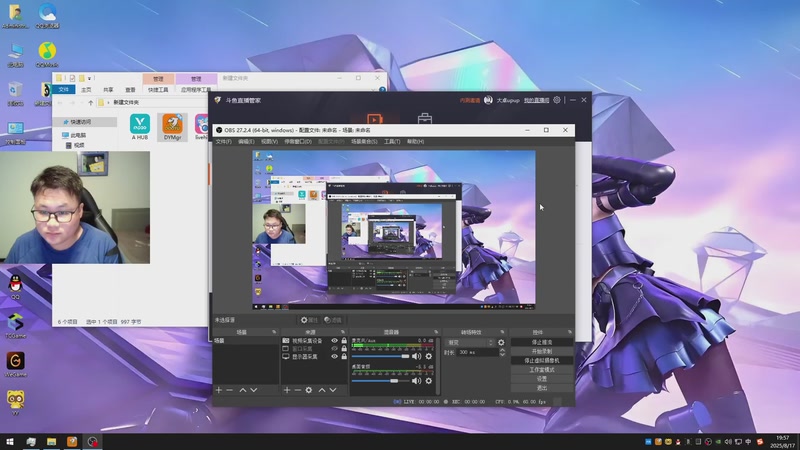
Task: Pop out the Scenes dock panel
Action: point(274,332)
